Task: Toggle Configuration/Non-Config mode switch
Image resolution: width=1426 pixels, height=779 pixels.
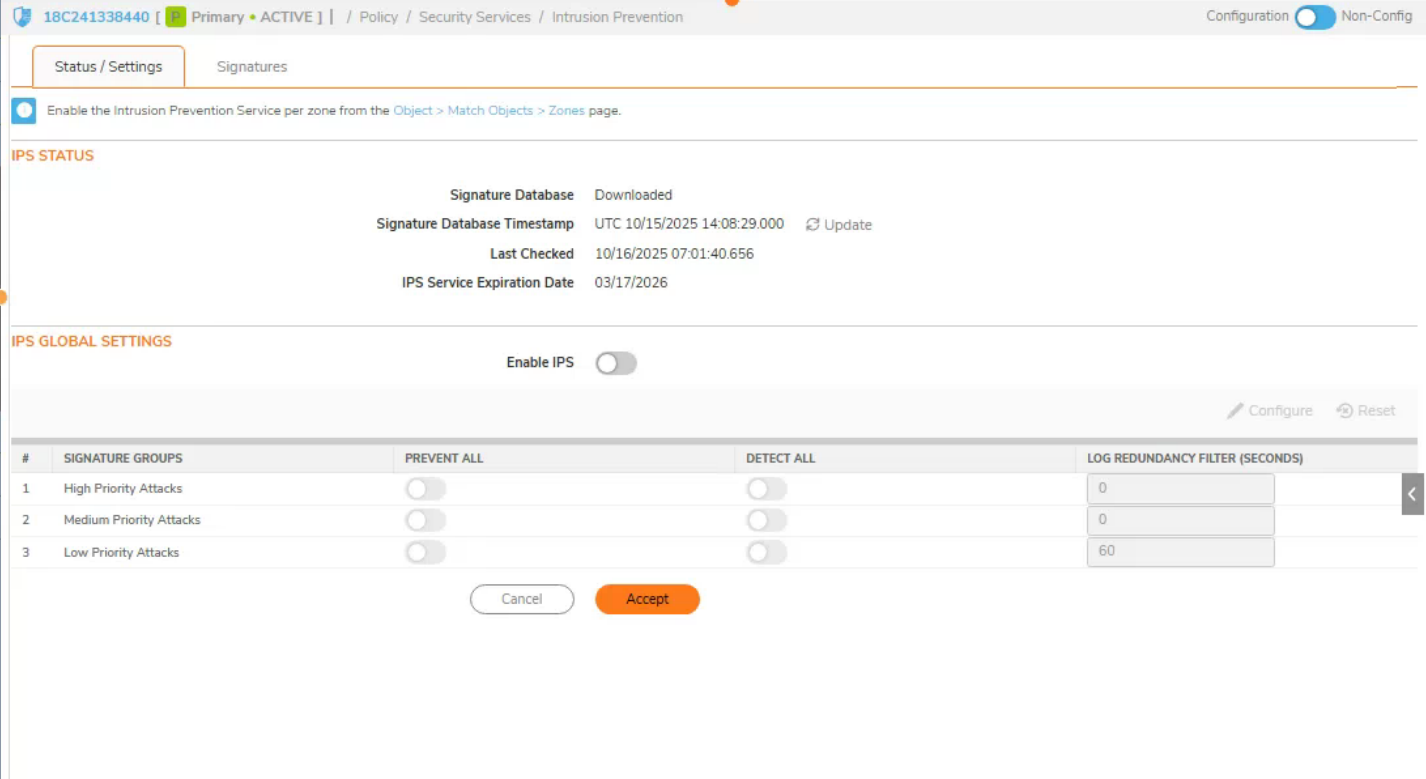Action: [1314, 17]
